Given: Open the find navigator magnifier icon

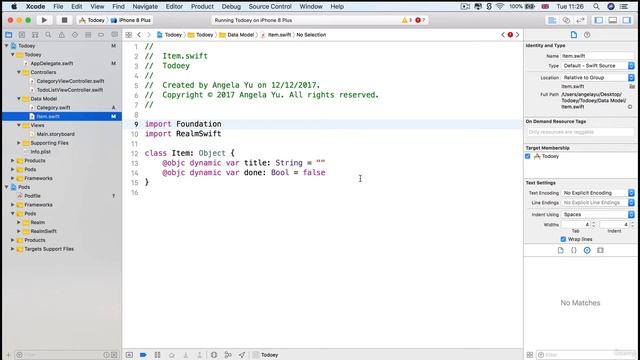Looking at the screenshot, I should point(48,35).
